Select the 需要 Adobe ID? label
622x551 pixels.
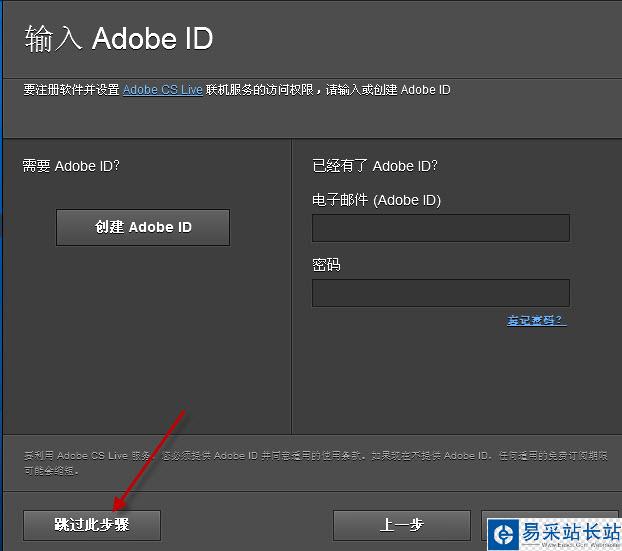tap(71, 166)
